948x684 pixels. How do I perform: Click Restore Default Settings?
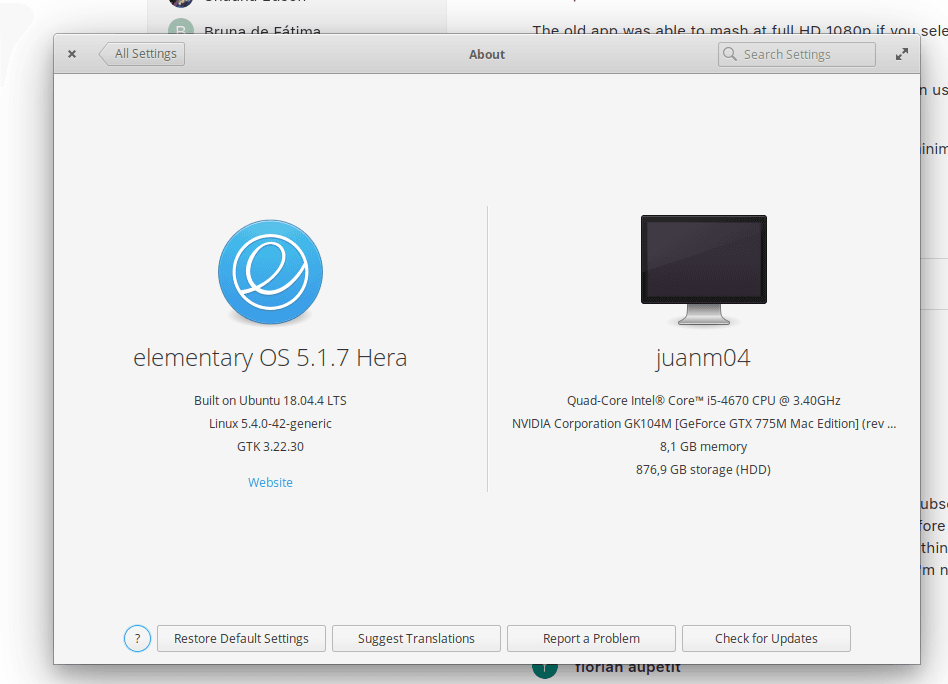click(241, 639)
